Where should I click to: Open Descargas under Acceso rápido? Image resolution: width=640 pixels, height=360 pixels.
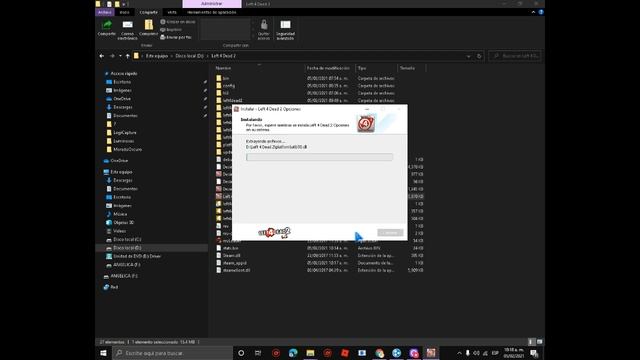point(122,107)
